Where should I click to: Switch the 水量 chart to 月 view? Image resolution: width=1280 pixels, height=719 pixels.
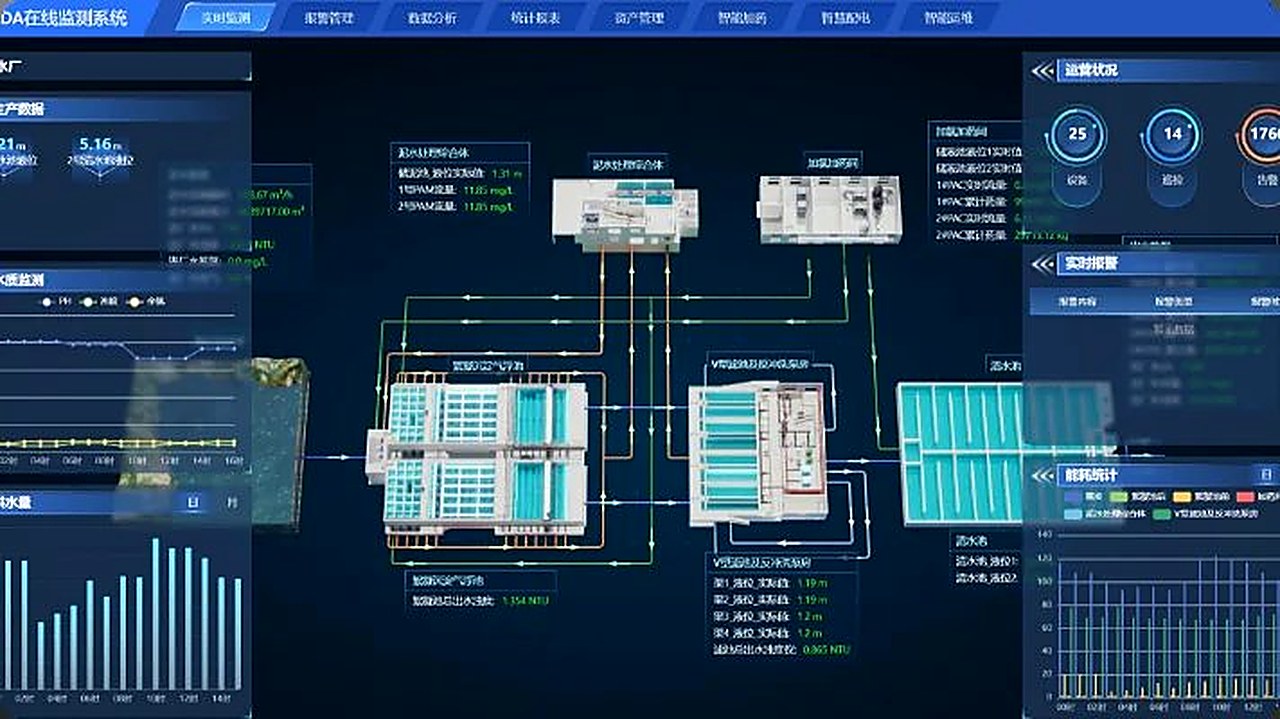(231, 502)
